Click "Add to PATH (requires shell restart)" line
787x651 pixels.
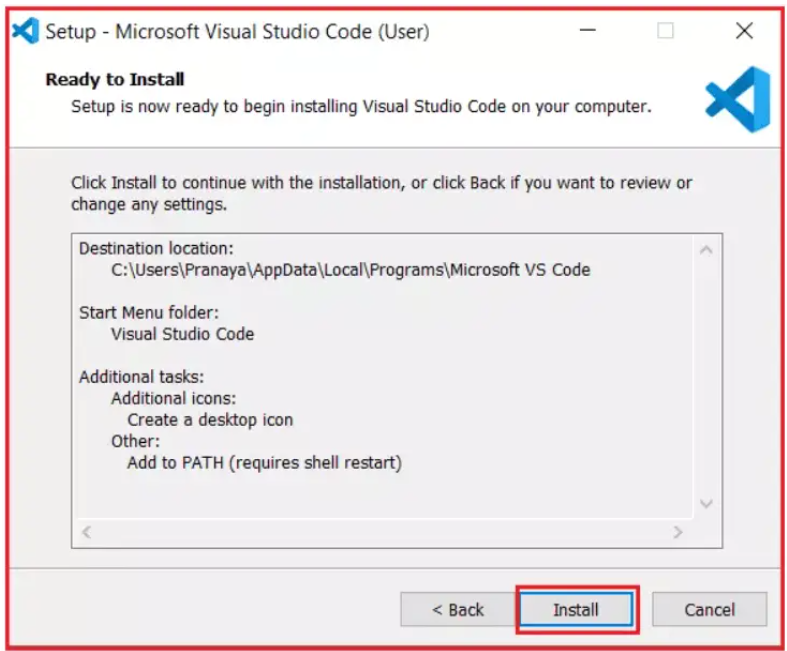tap(265, 463)
